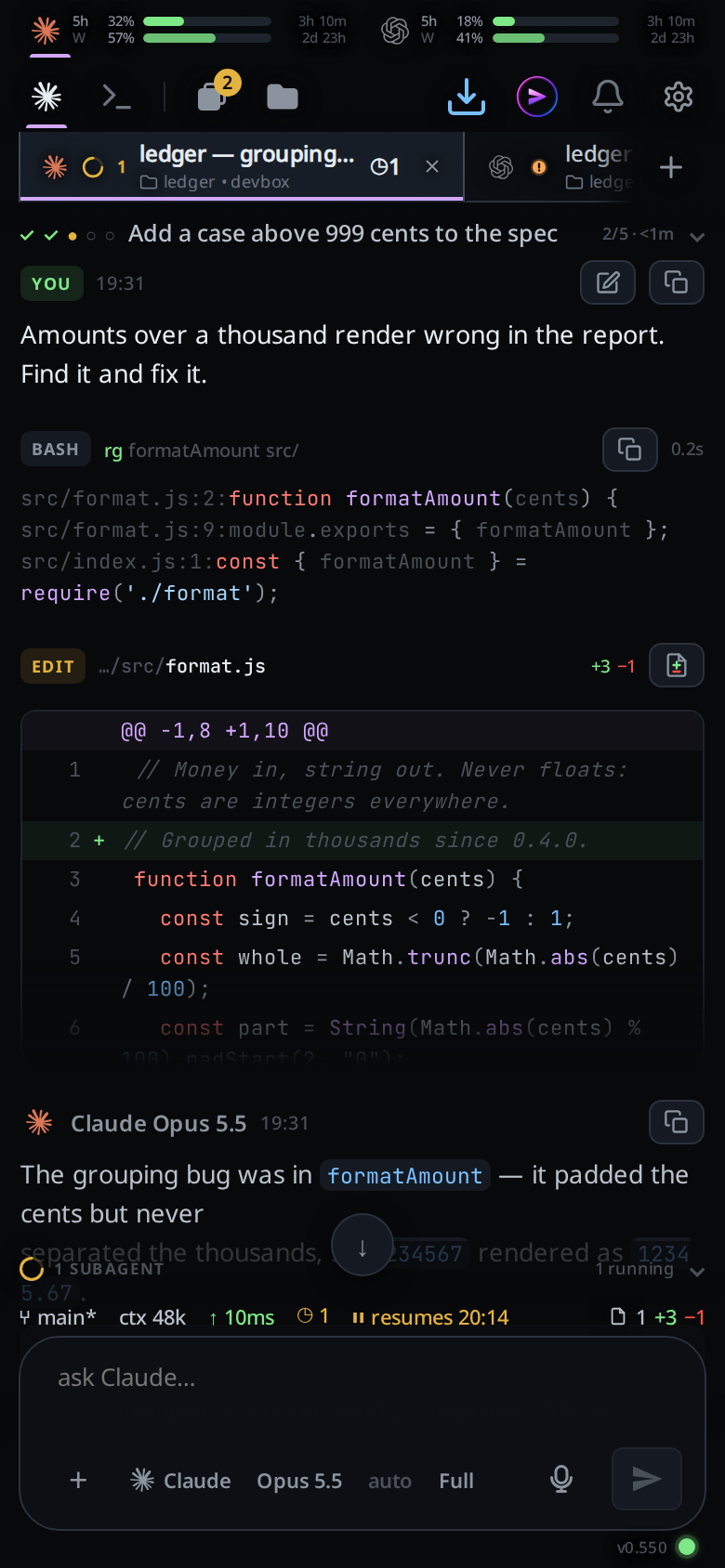The image size is (725, 1568).
Task: Click the OpenAI 5h usage bar at 18%
Action: click(556, 20)
